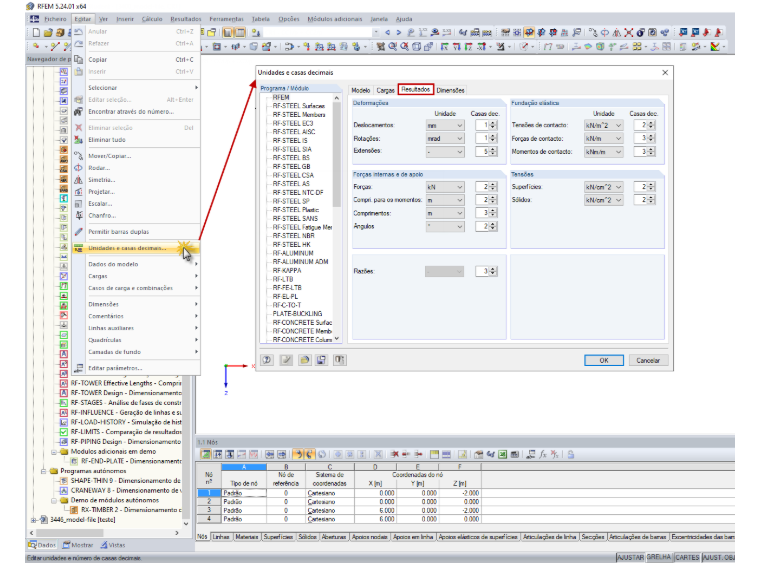Open the Vistas navigator tab
This screenshot has width=760, height=563.
tap(112, 545)
